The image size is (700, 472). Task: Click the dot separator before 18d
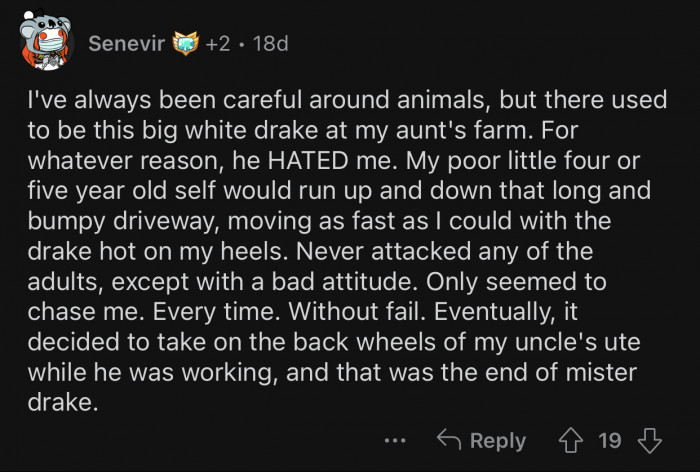(245, 44)
